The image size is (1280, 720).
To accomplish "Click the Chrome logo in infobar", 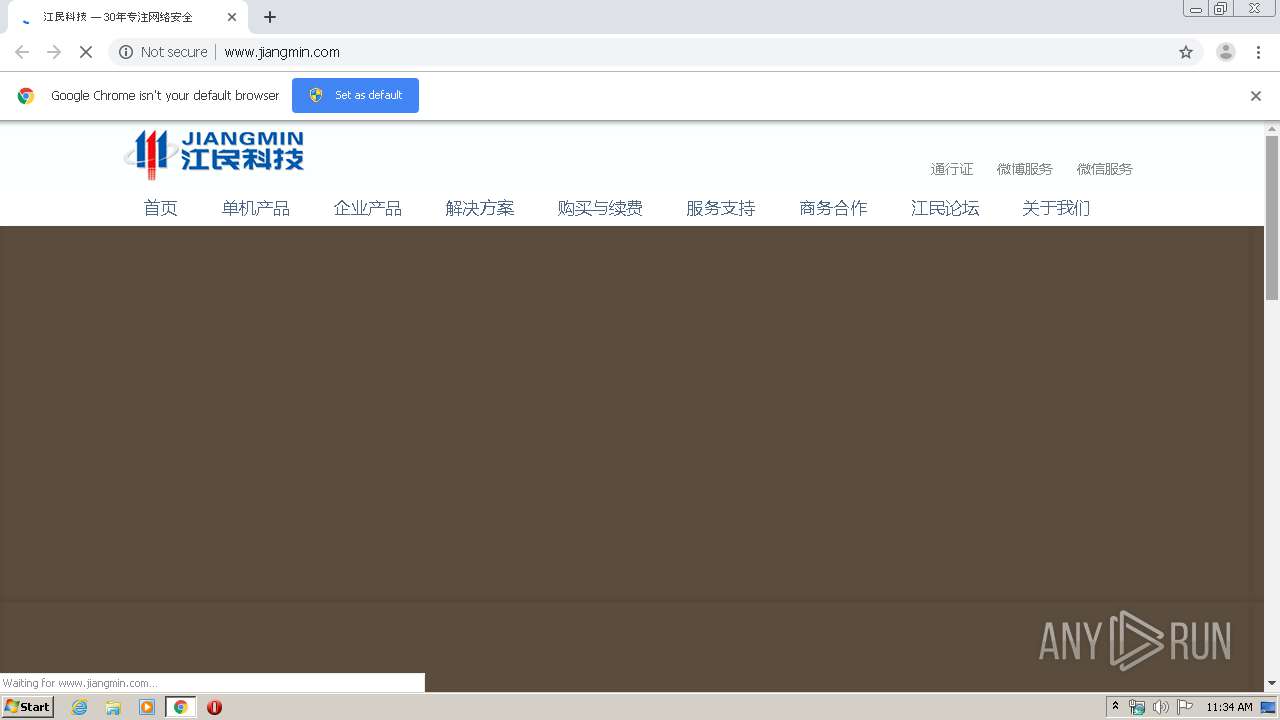I will [x=26, y=96].
